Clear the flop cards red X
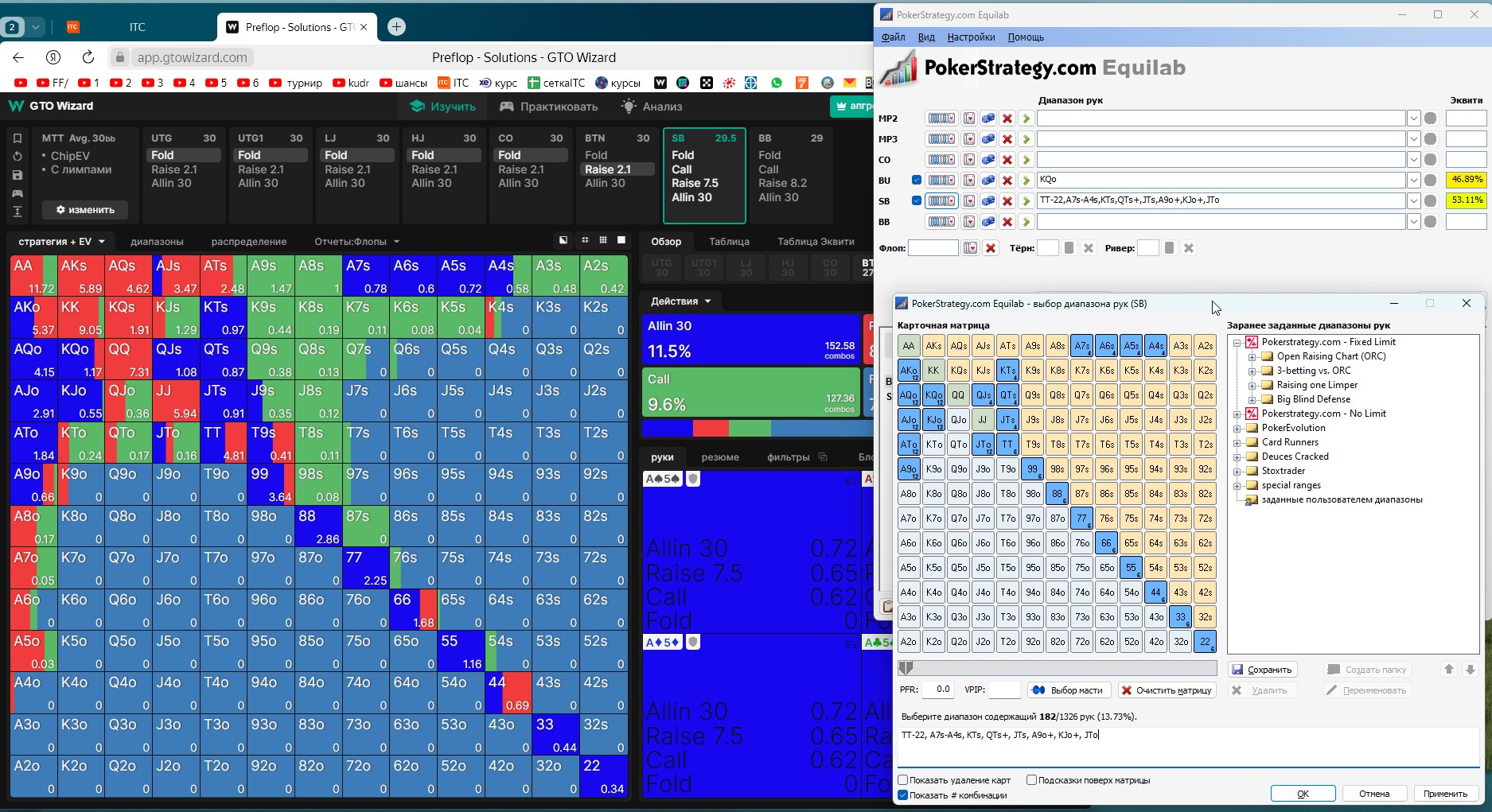This screenshot has width=1492, height=812. 991,248
